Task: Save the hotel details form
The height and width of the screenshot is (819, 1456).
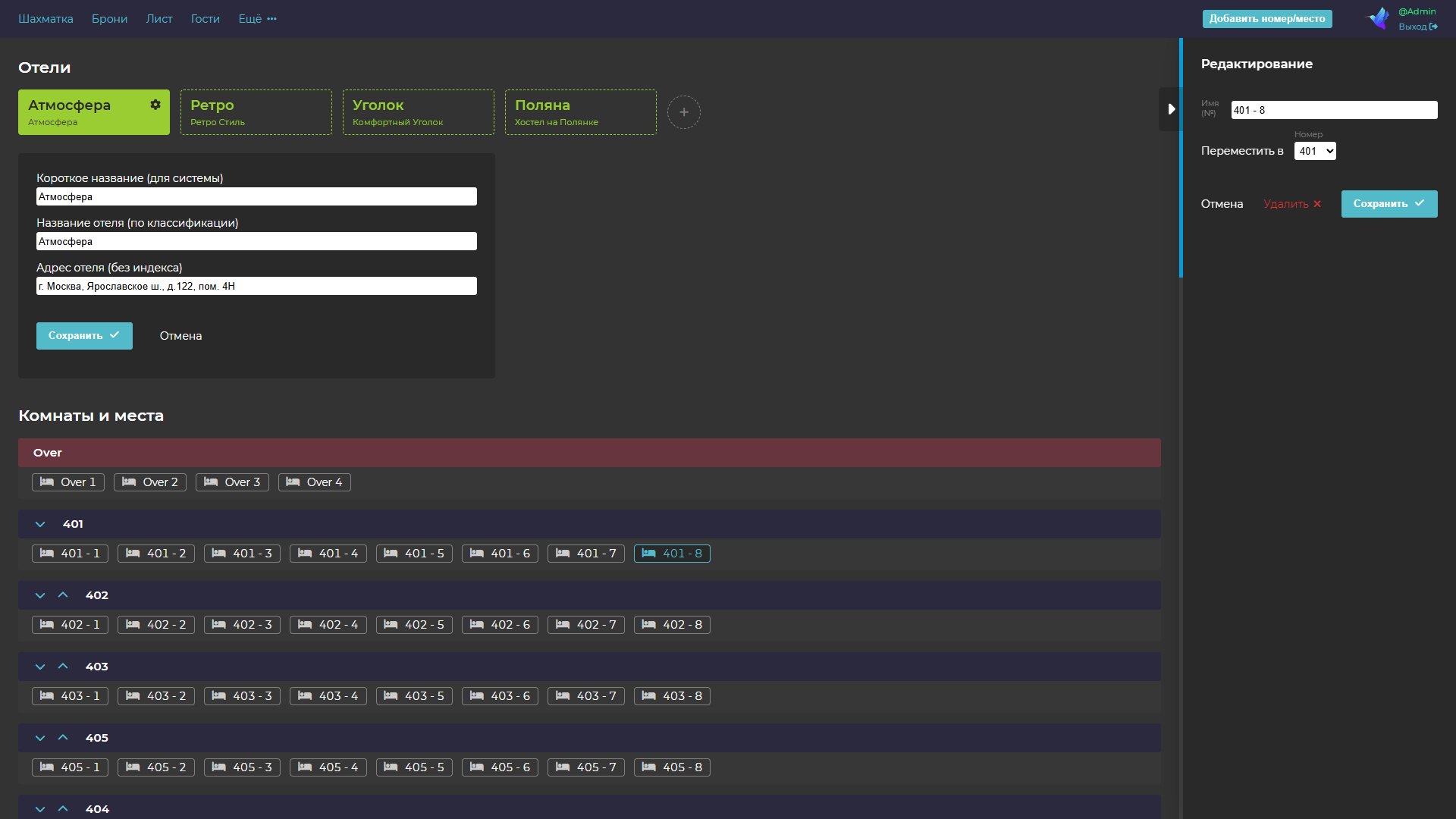Action: coord(84,336)
